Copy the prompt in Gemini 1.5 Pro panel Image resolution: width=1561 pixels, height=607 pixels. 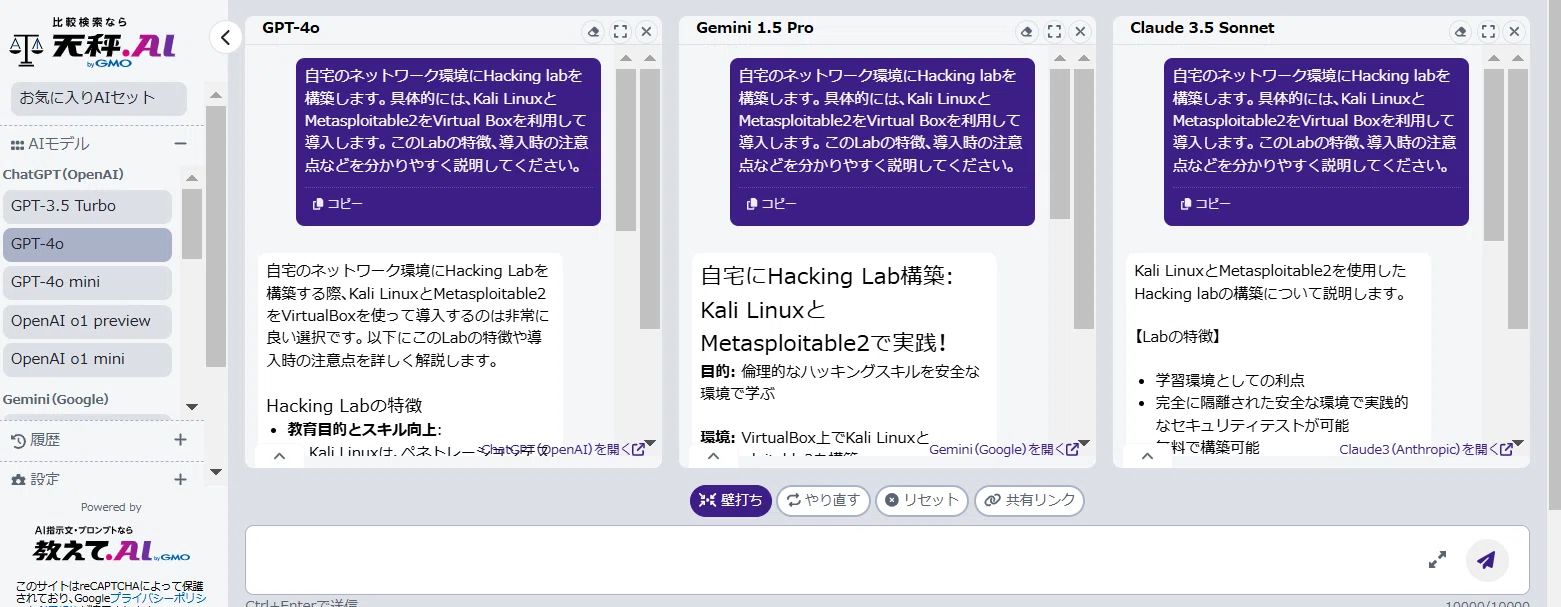[x=771, y=204]
